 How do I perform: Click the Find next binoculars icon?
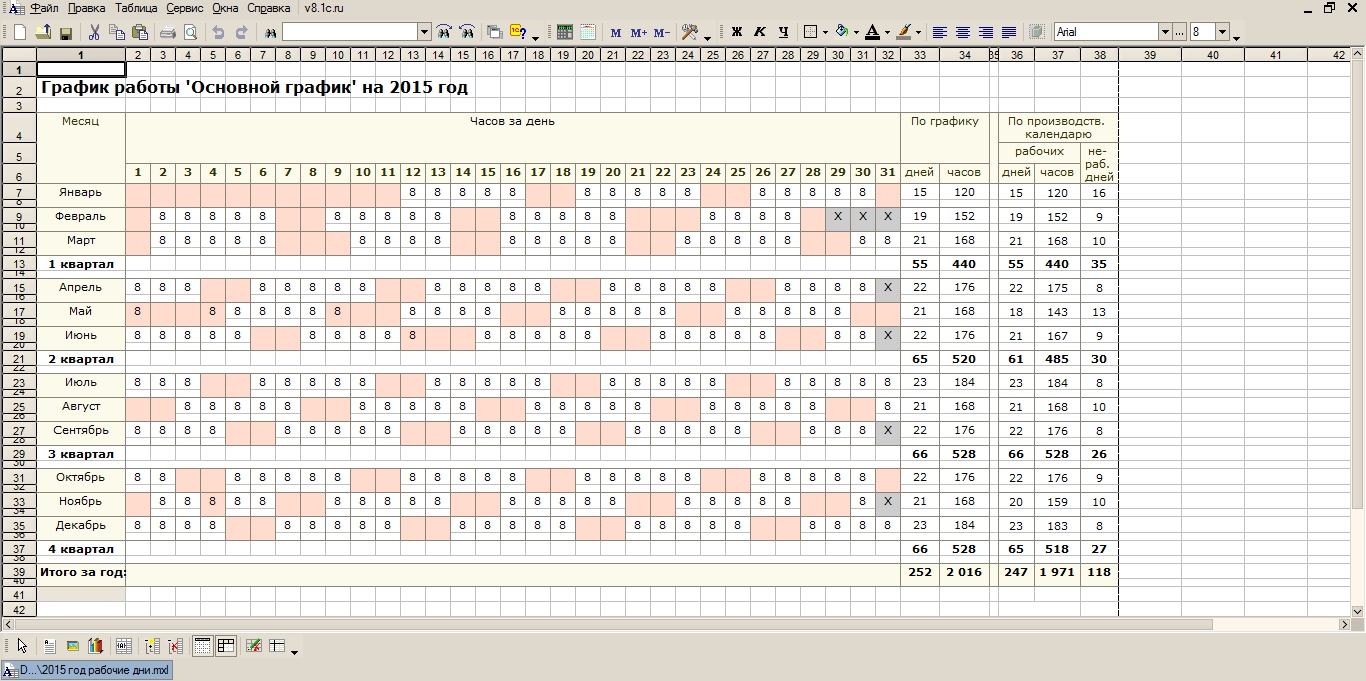(444, 32)
